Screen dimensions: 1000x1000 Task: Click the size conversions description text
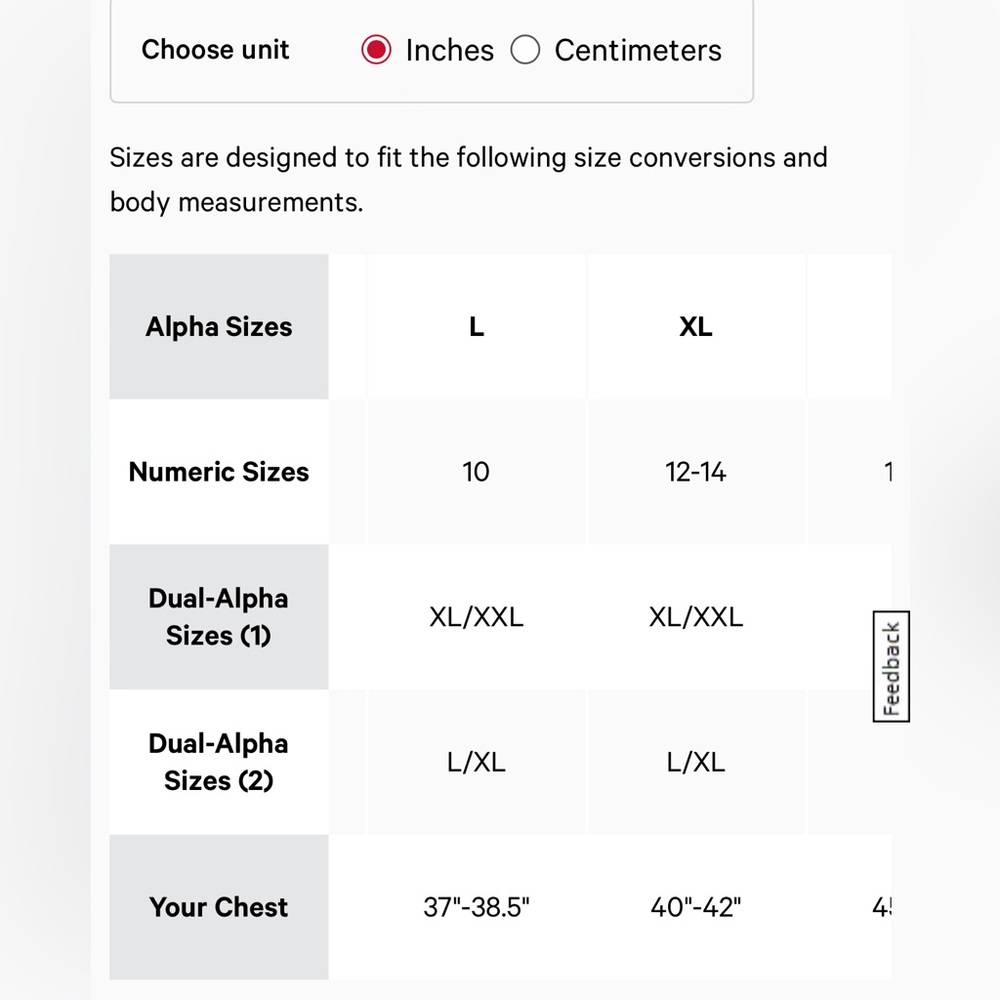[x=468, y=180]
